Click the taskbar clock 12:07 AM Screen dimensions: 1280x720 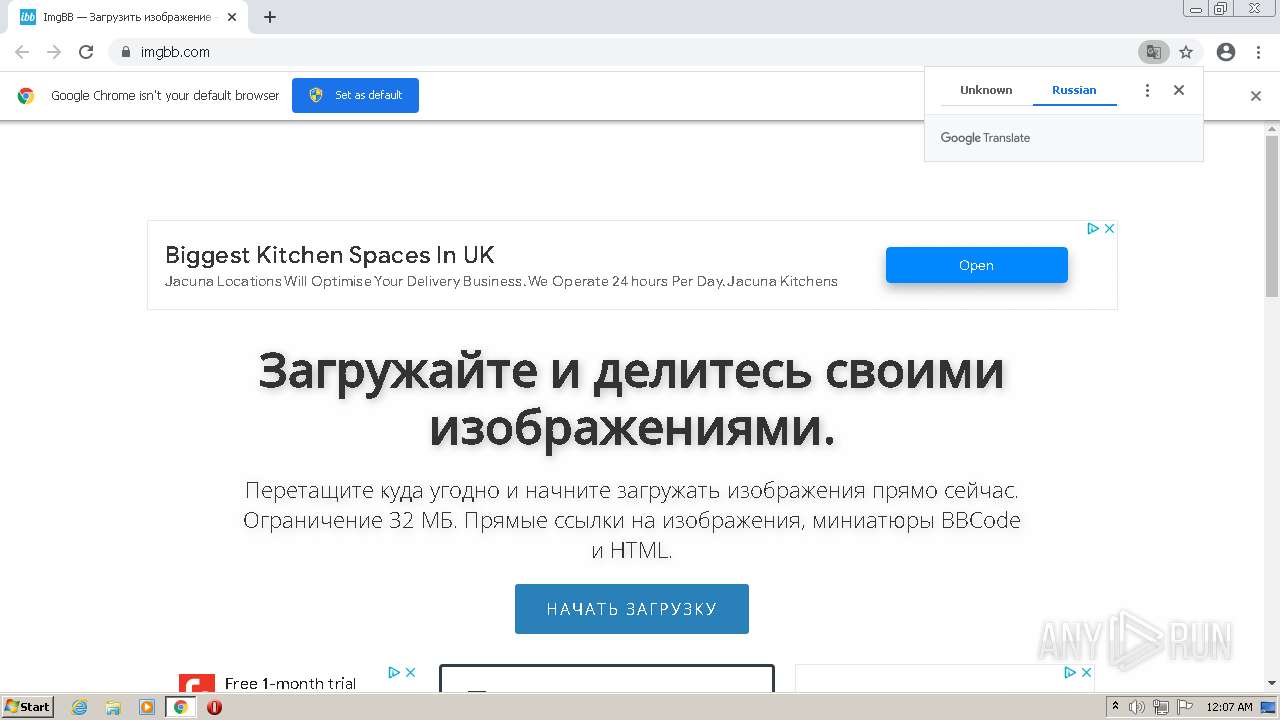[1229, 707]
